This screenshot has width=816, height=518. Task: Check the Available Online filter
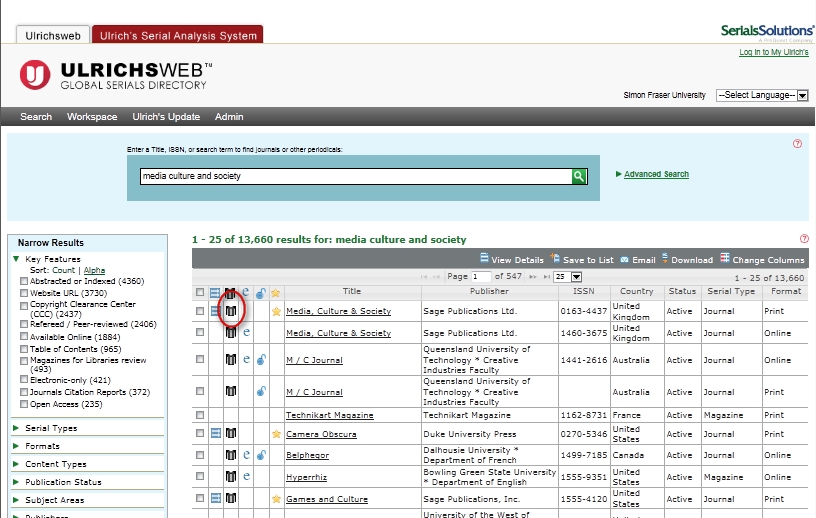[24, 337]
